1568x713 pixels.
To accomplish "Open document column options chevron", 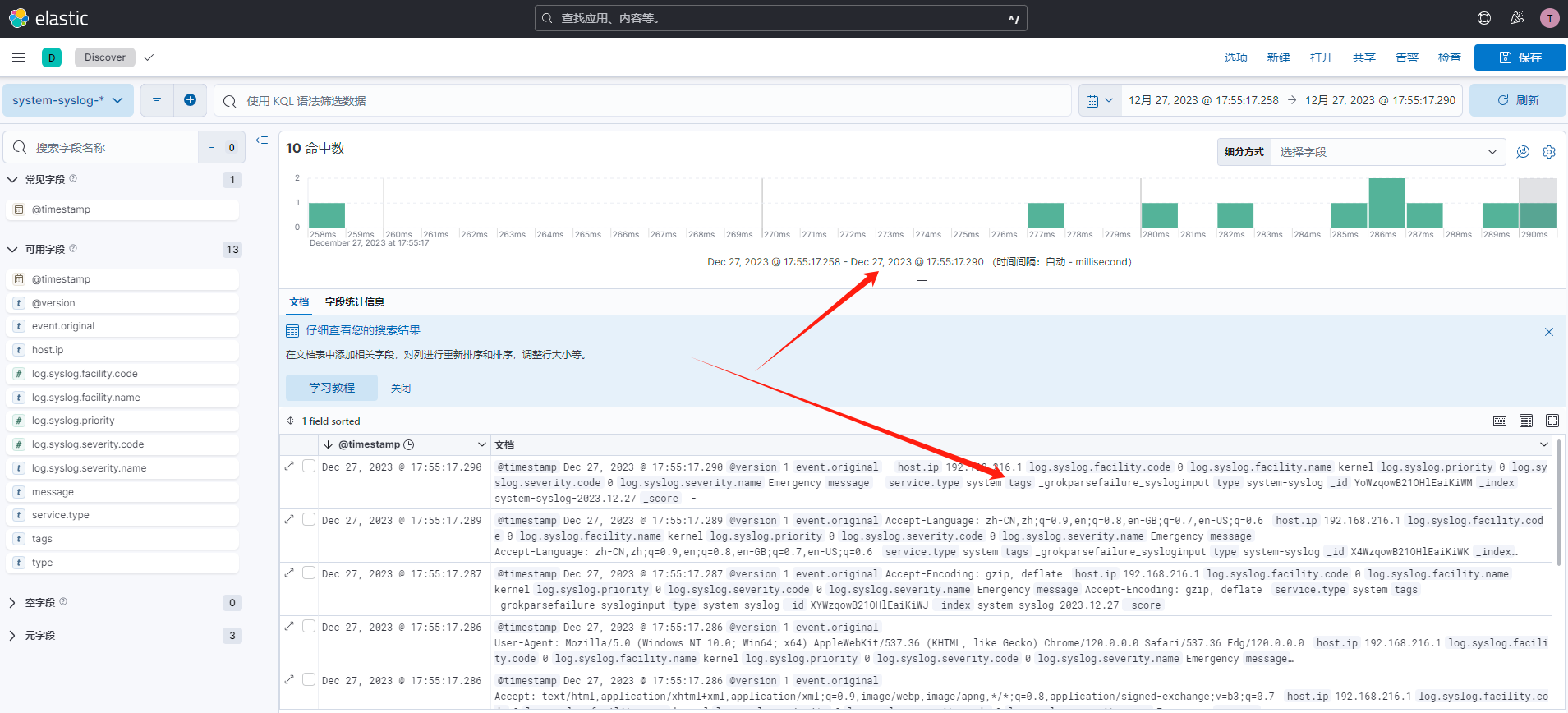I will (x=1544, y=444).
